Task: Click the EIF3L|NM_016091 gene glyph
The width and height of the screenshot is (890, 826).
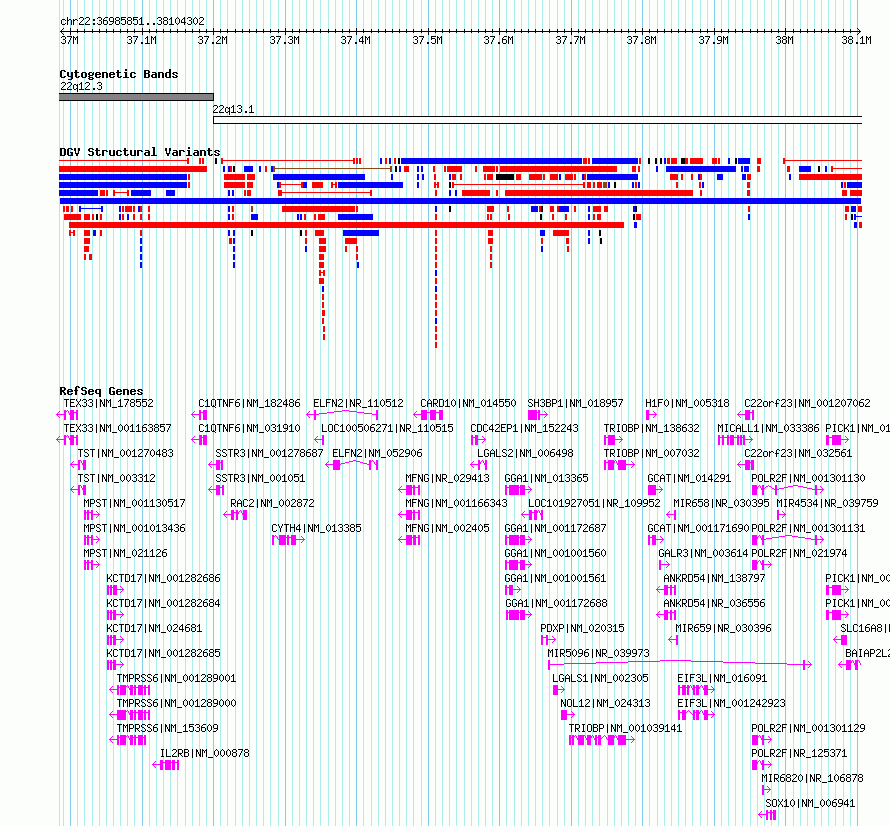Action: click(696, 690)
